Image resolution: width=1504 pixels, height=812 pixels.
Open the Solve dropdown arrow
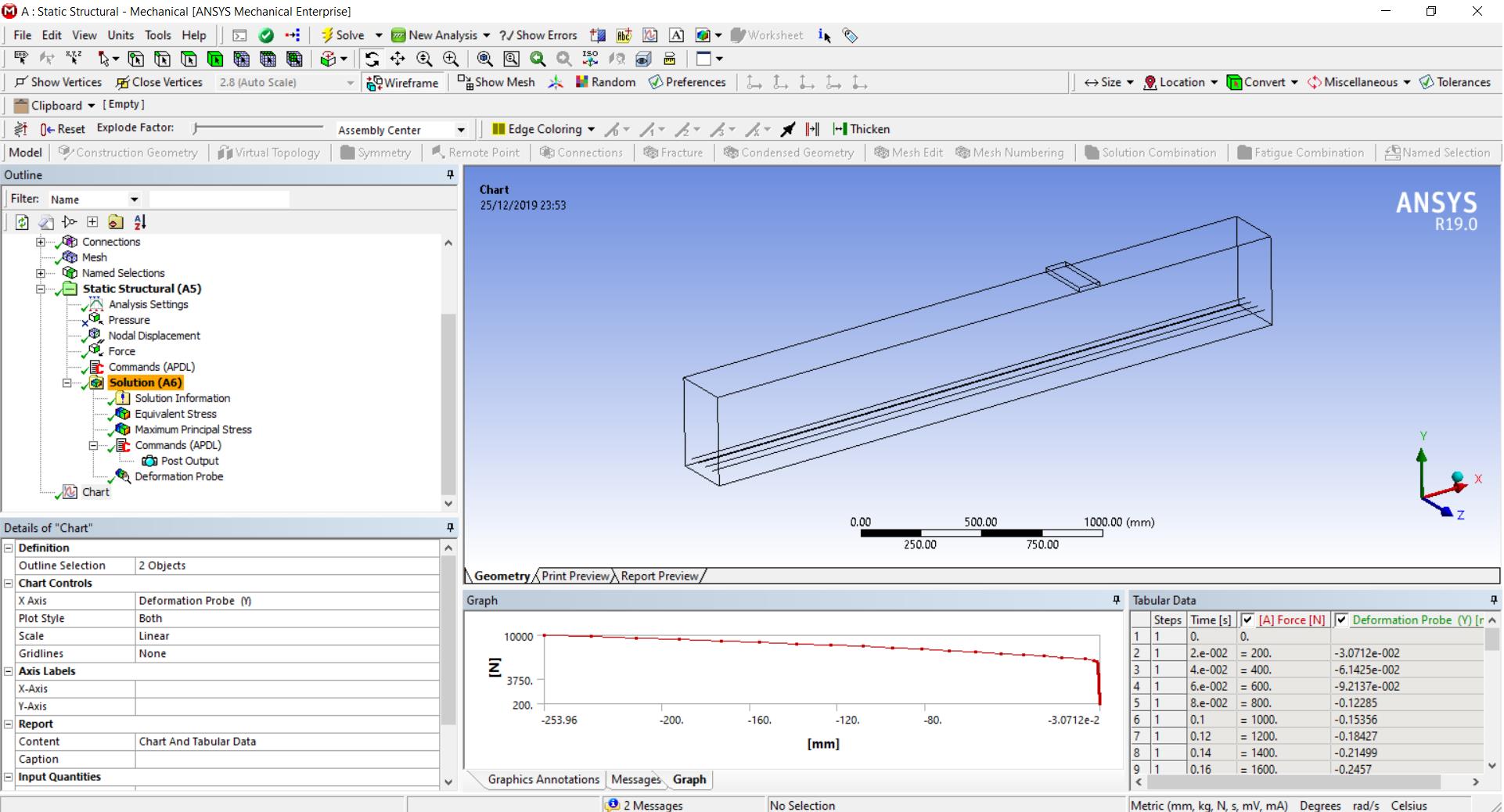point(379,35)
